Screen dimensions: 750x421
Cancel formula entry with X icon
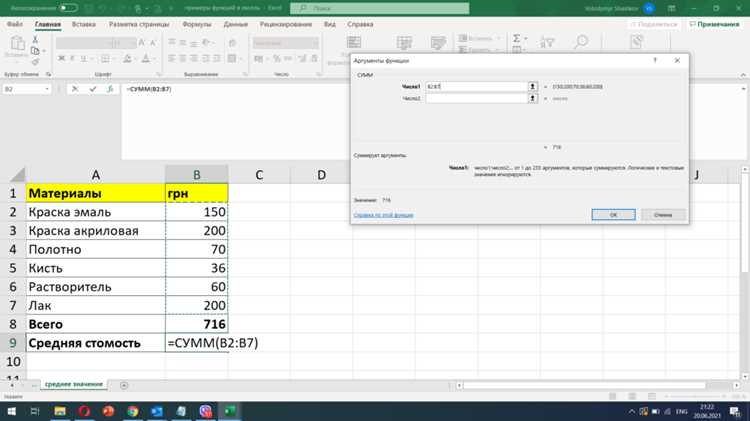75,89
